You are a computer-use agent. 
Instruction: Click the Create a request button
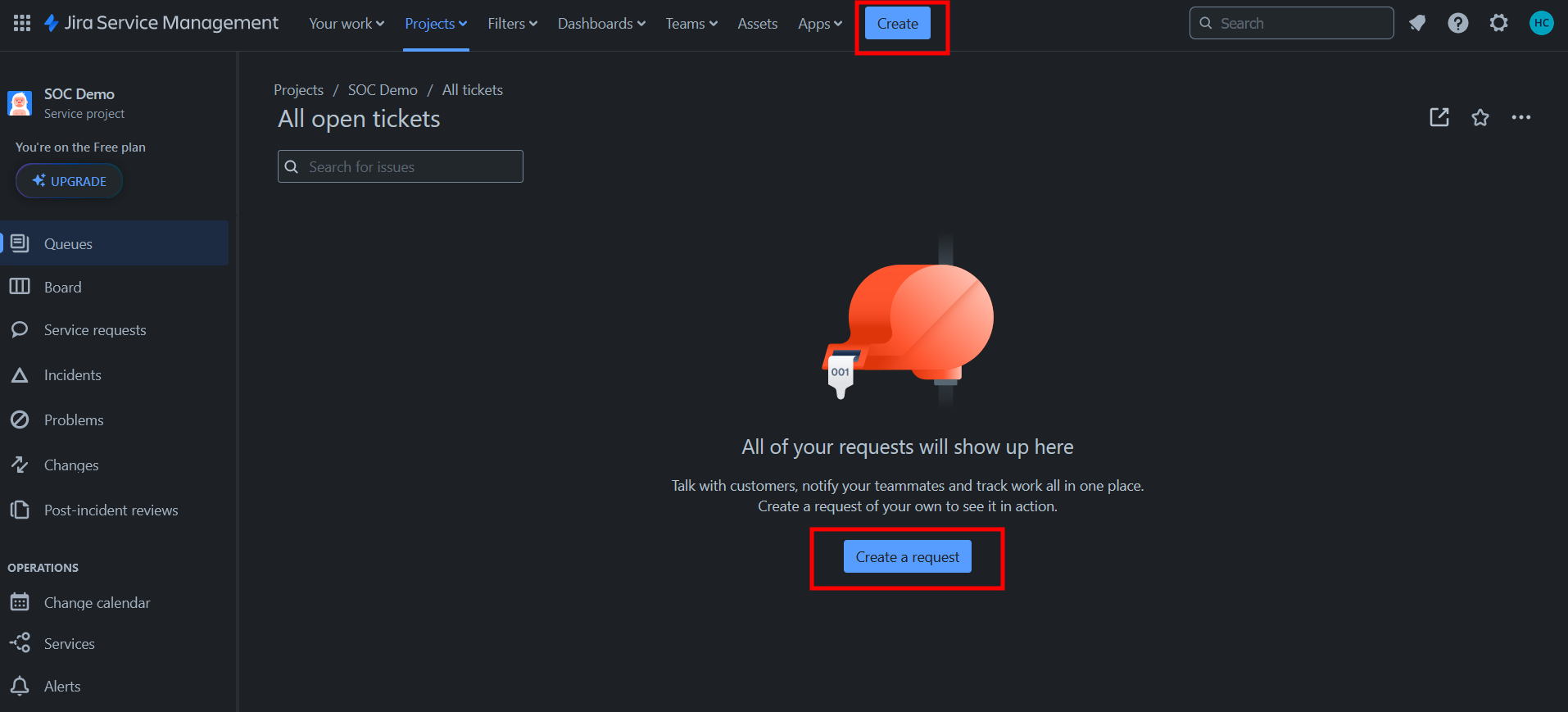(908, 557)
